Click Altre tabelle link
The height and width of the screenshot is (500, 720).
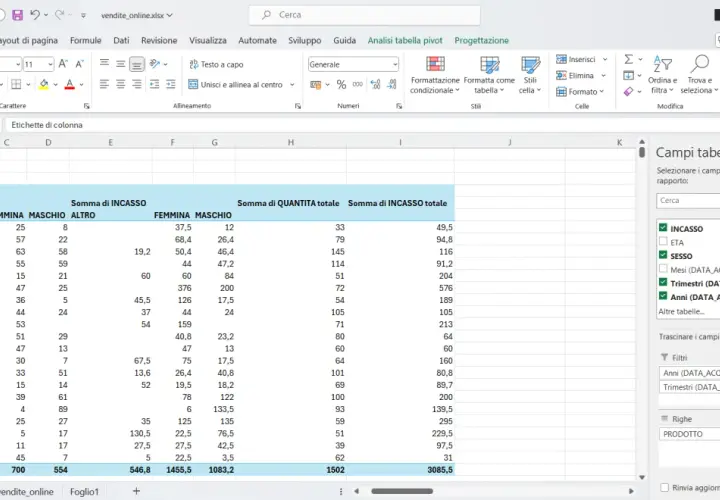681,311
